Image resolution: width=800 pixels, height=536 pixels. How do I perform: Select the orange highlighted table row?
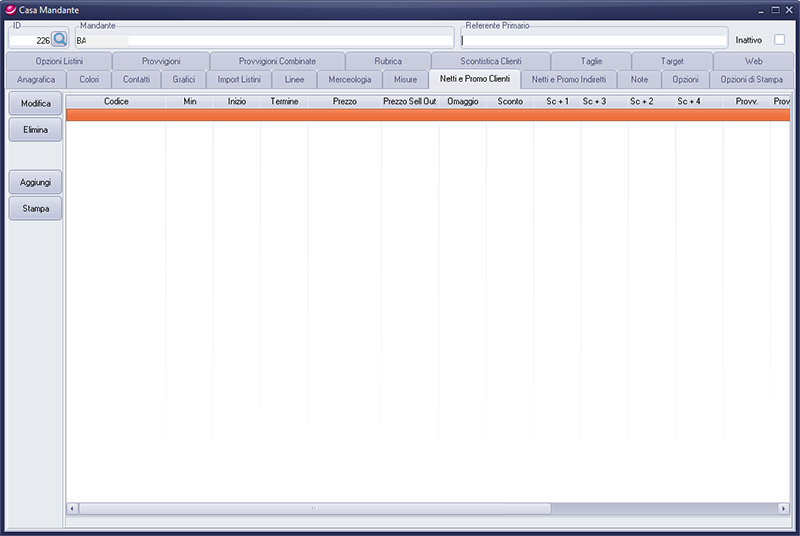tap(420, 115)
